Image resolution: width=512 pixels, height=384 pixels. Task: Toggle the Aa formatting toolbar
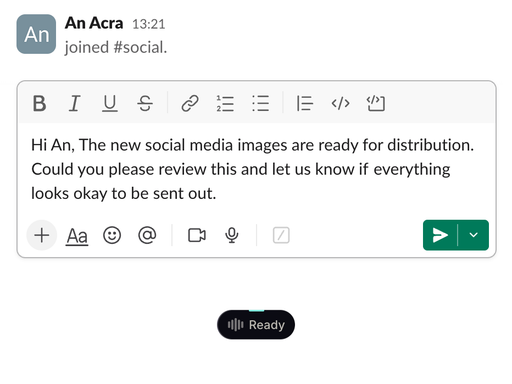pos(77,236)
